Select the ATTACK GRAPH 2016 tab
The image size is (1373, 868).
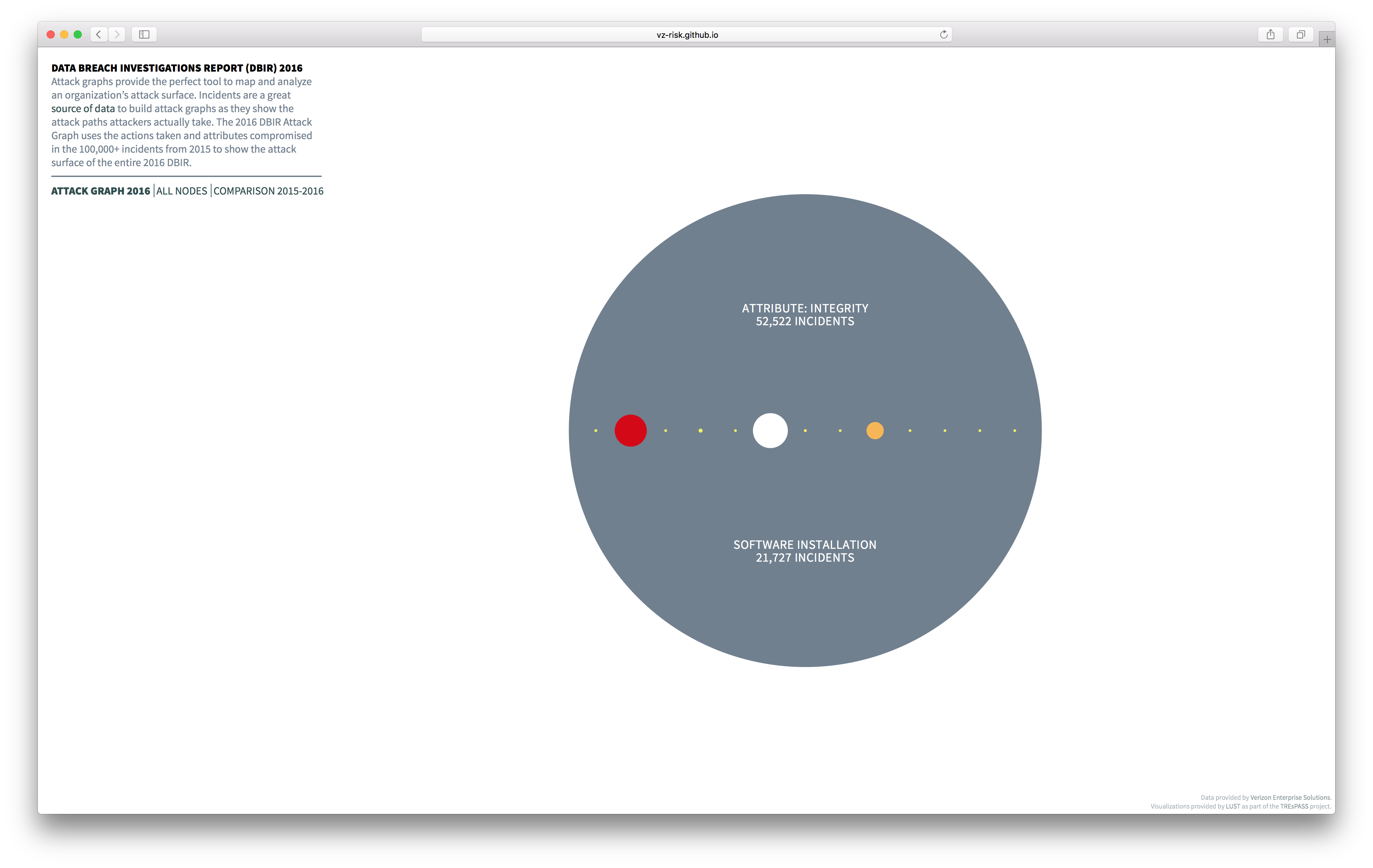(101, 191)
